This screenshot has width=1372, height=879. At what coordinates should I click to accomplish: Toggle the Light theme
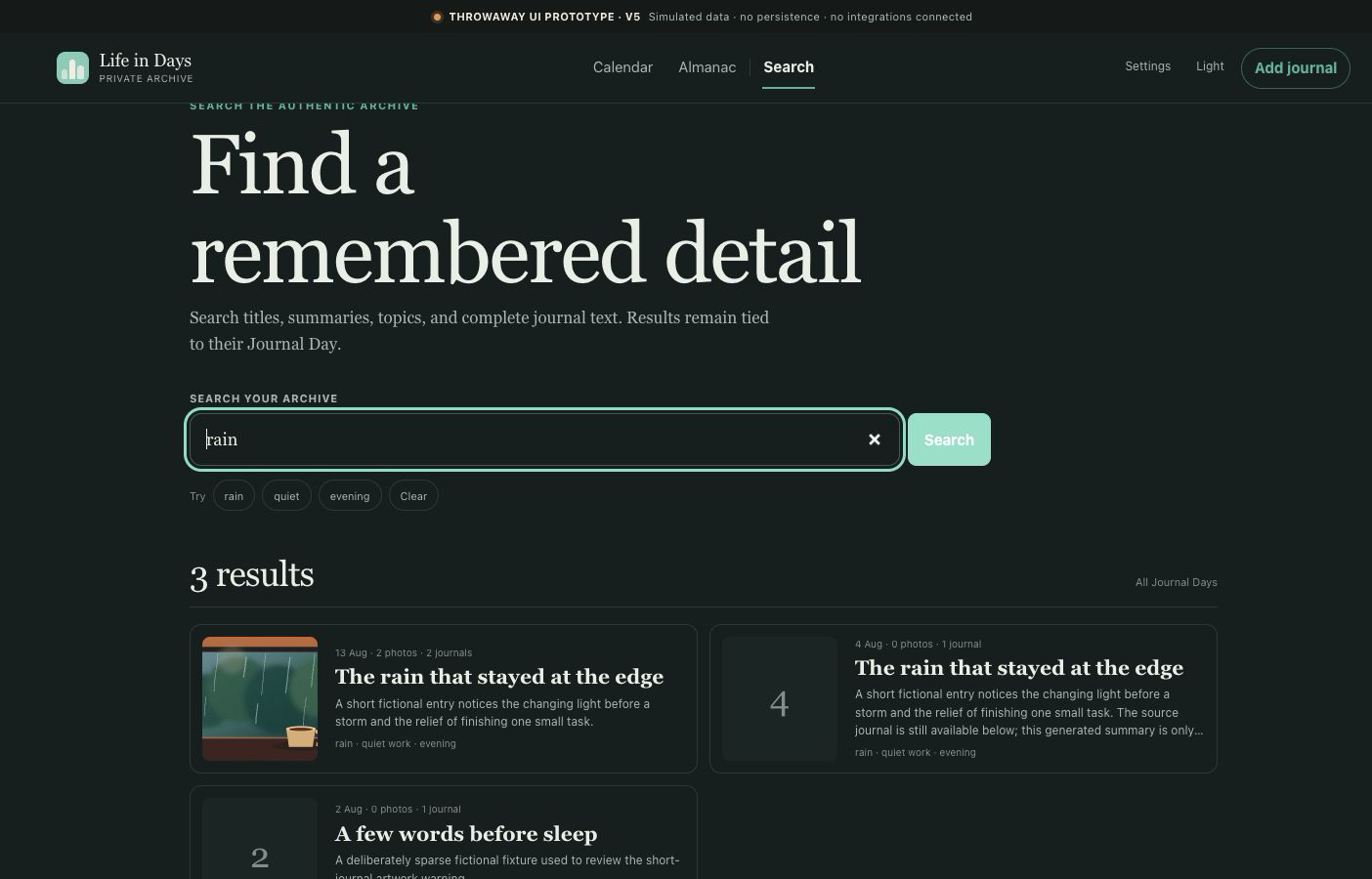pyautogui.click(x=1210, y=66)
